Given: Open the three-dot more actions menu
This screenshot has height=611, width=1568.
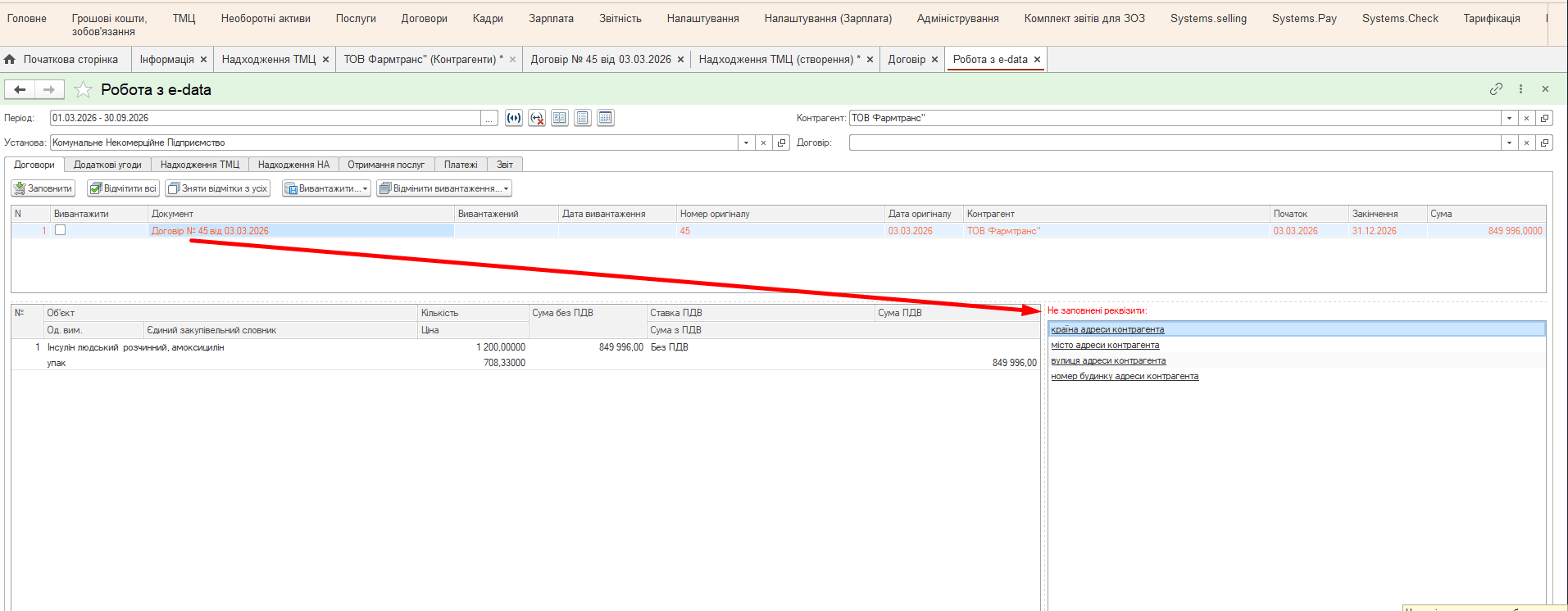Looking at the screenshot, I should (x=1520, y=89).
